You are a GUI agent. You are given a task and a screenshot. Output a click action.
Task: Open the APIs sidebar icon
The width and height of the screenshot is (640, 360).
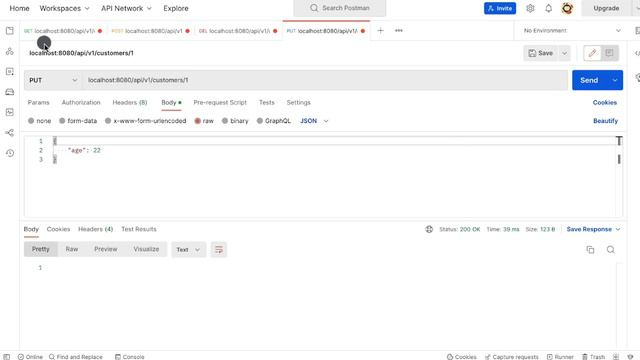[9, 51]
